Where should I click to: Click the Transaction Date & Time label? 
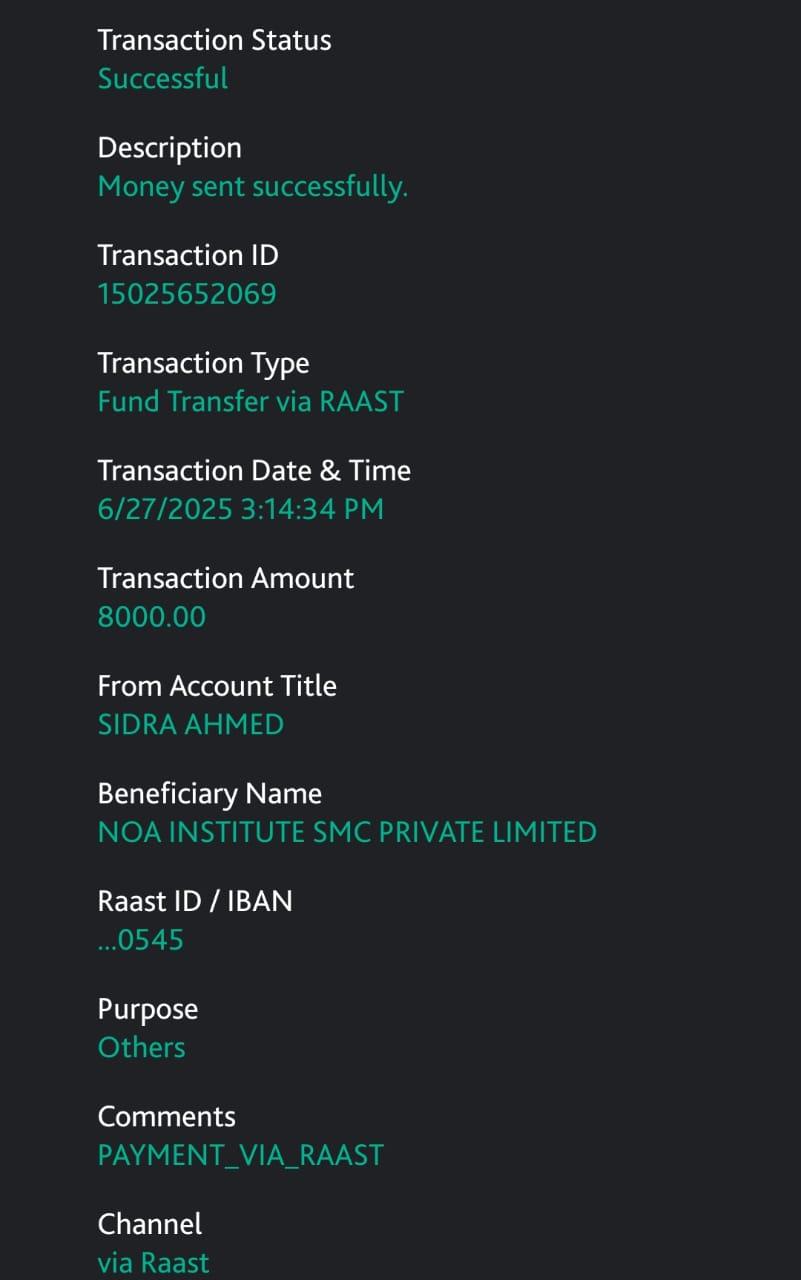click(254, 471)
